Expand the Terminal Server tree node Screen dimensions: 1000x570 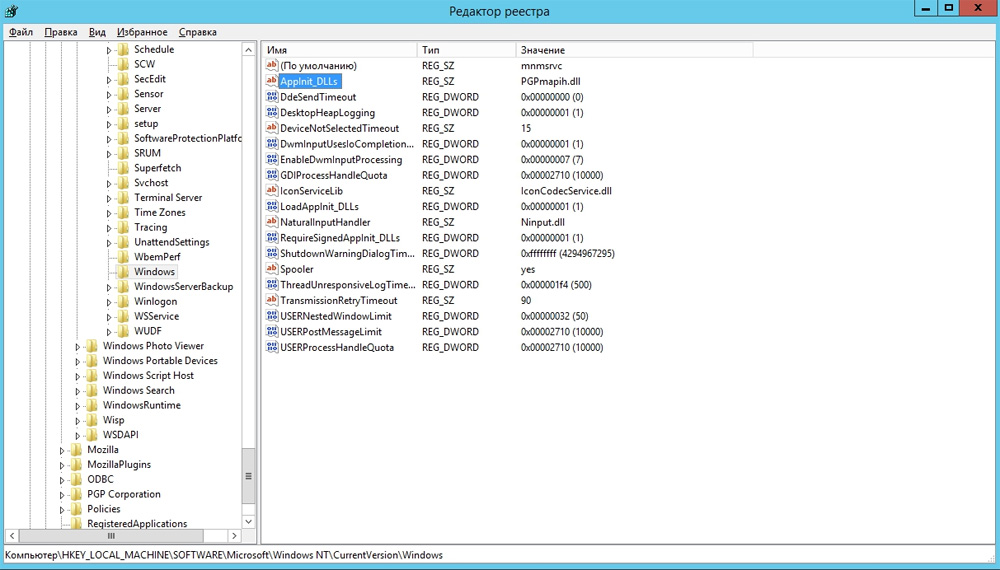click(x=108, y=198)
